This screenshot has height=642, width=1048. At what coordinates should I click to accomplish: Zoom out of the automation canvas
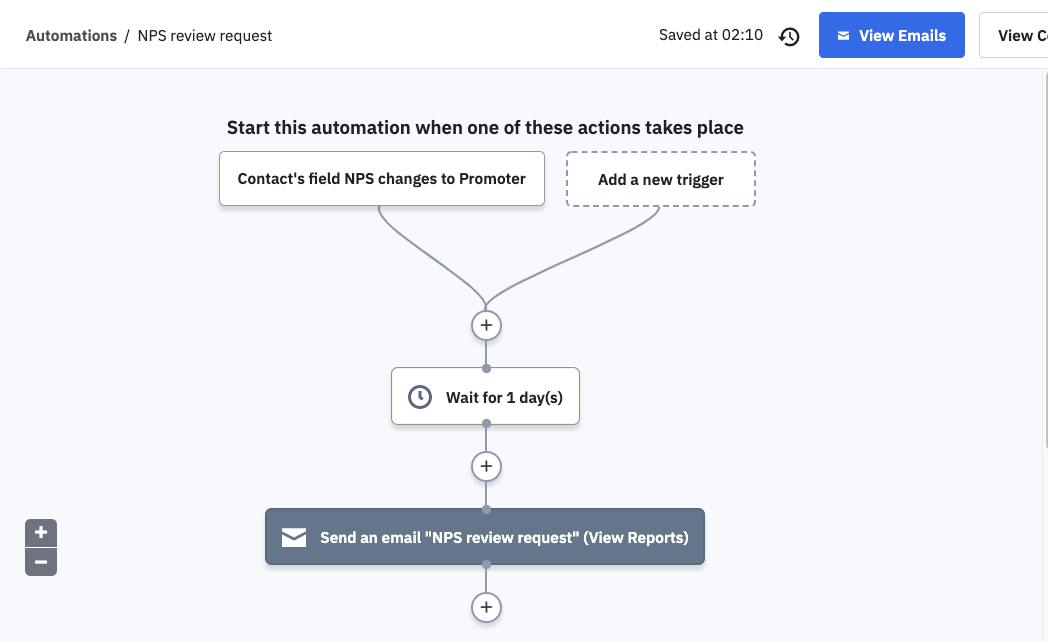[41, 562]
